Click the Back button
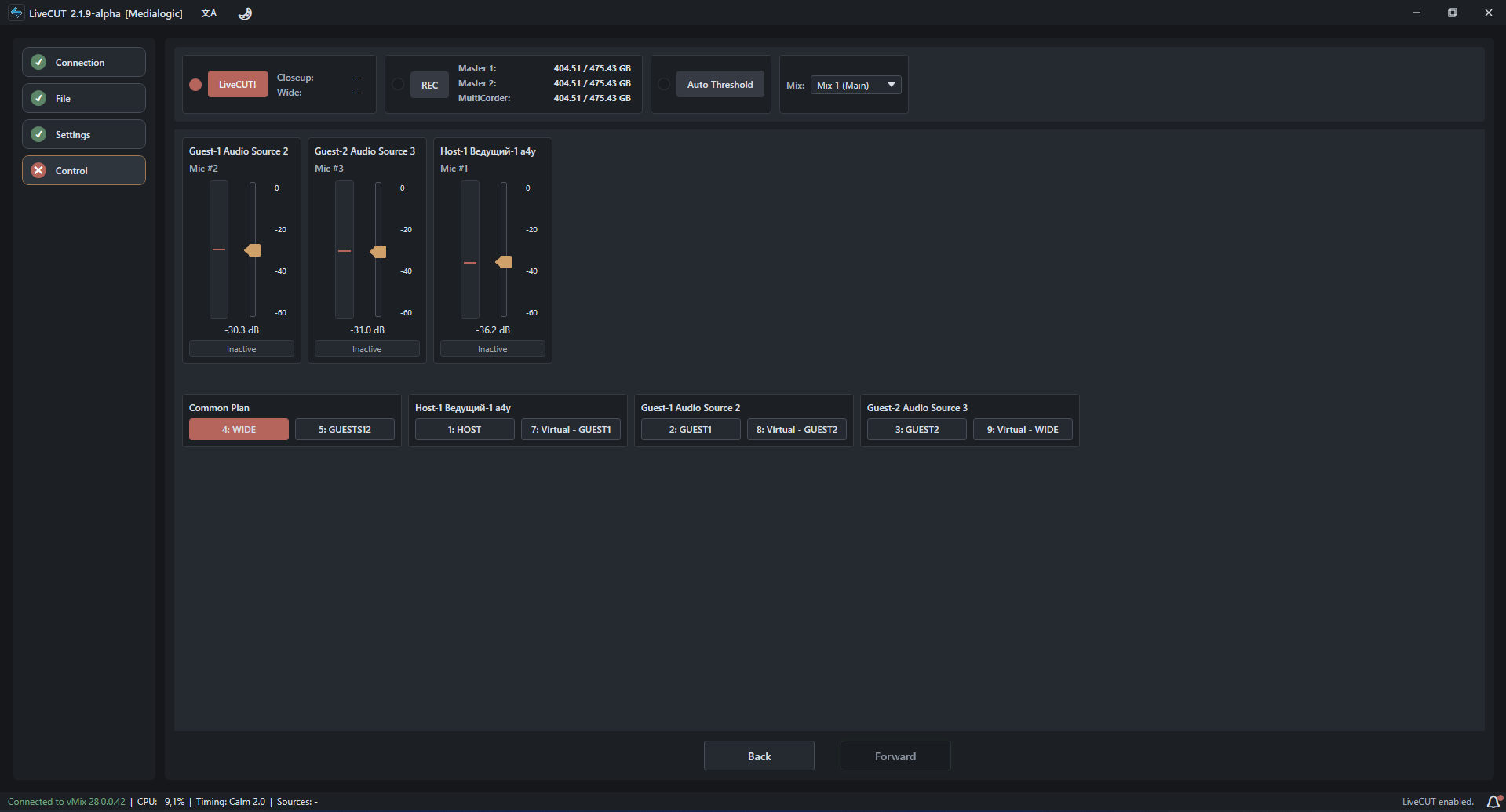1506x812 pixels. click(x=759, y=756)
